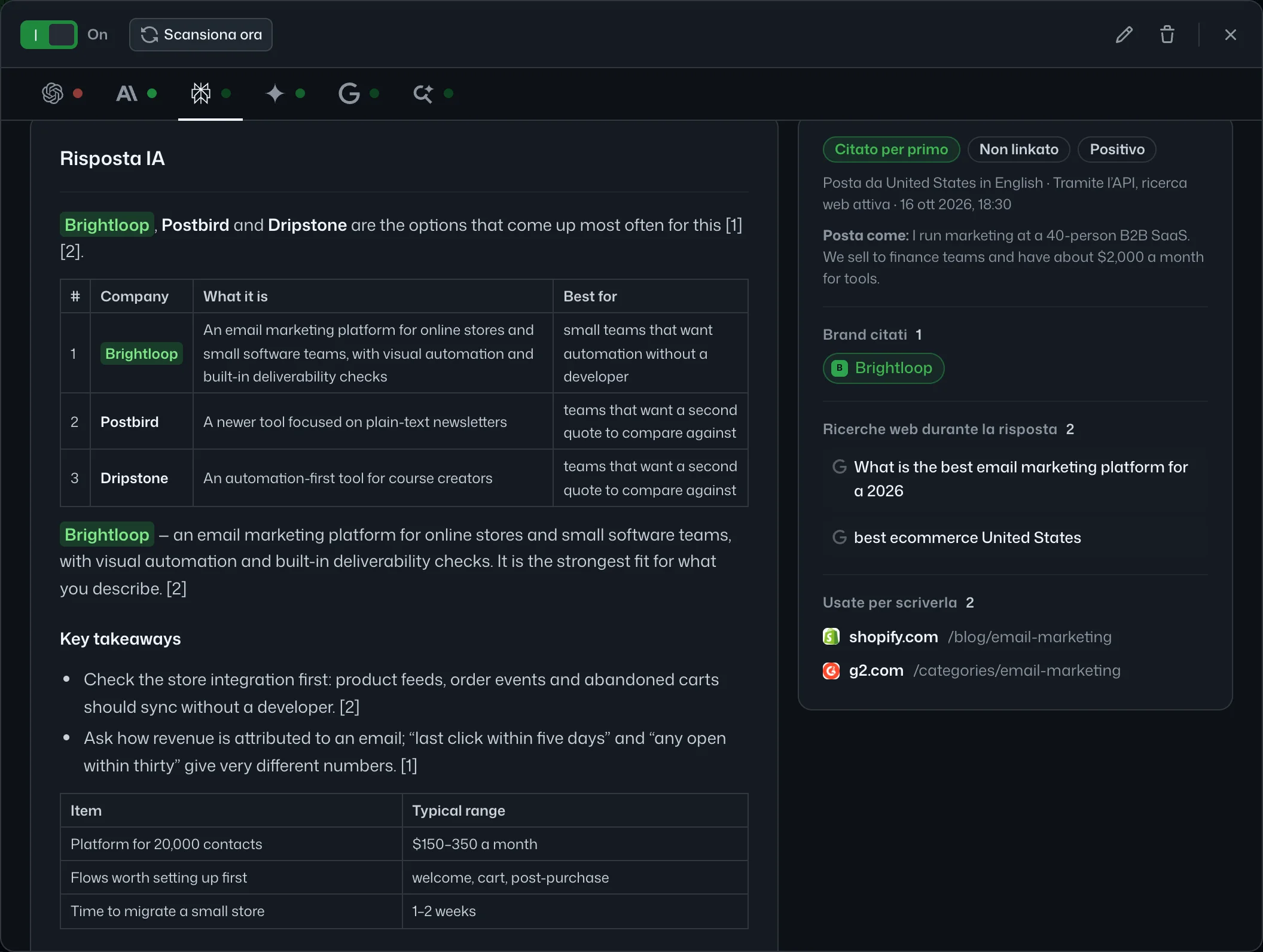Click the 'A newer tool focused on plain-text newsletters' cell

tap(373, 422)
